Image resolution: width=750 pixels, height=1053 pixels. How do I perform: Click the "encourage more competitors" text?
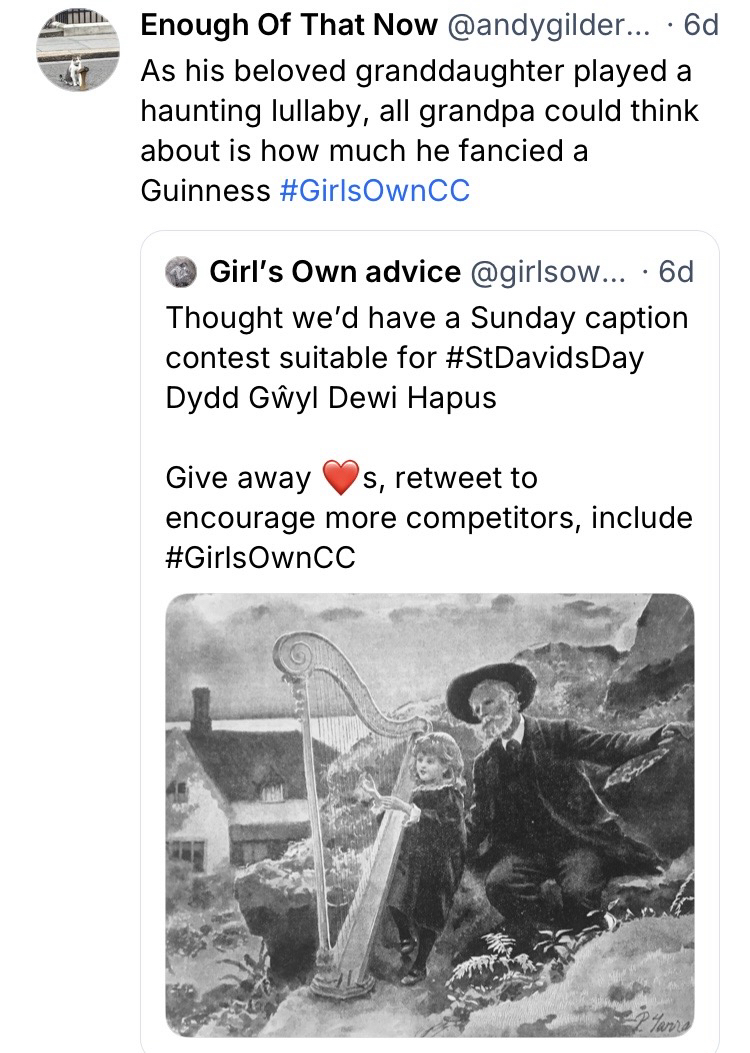(376, 518)
